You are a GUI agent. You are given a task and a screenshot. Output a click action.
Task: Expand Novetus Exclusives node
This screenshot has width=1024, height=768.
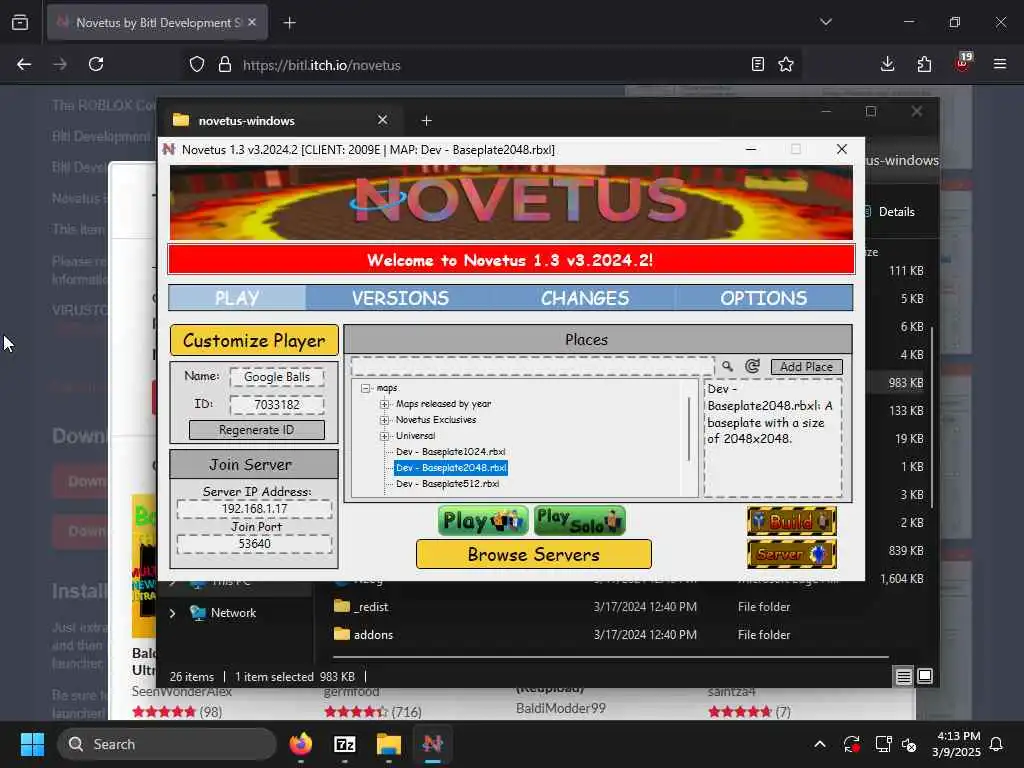[x=385, y=420]
